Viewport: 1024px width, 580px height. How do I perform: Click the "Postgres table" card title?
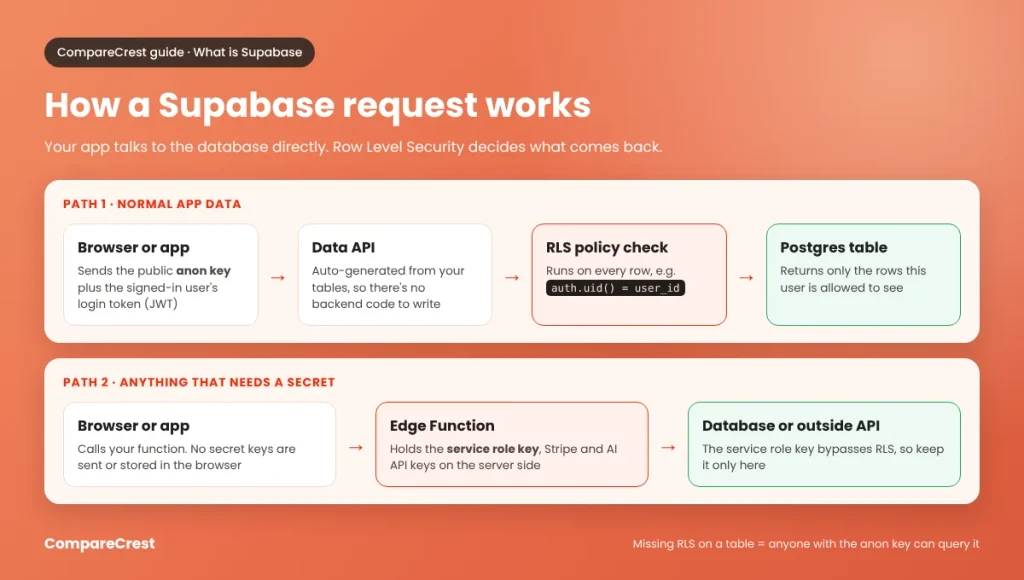pyautogui.click(x=833, y=248)
